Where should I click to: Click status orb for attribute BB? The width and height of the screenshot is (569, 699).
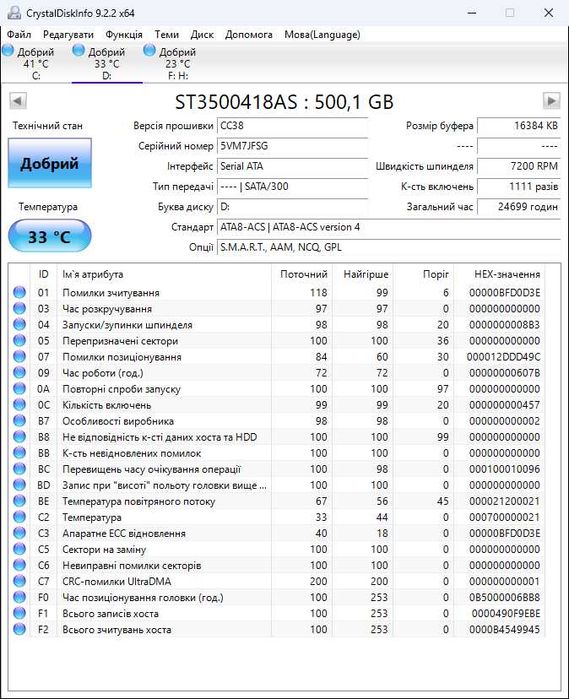19,453
